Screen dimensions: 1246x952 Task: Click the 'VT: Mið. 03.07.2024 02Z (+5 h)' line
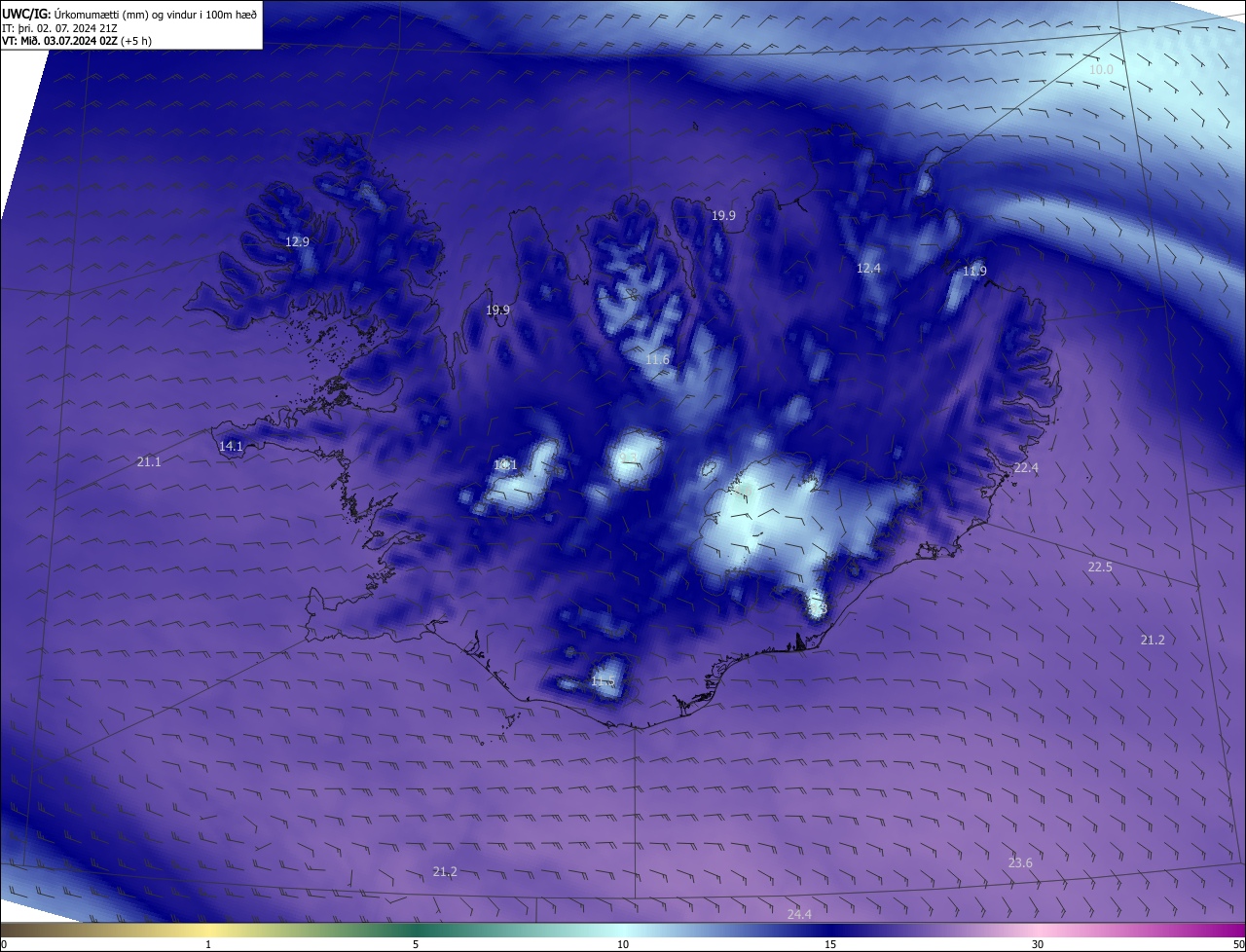(x=77, y=41)
